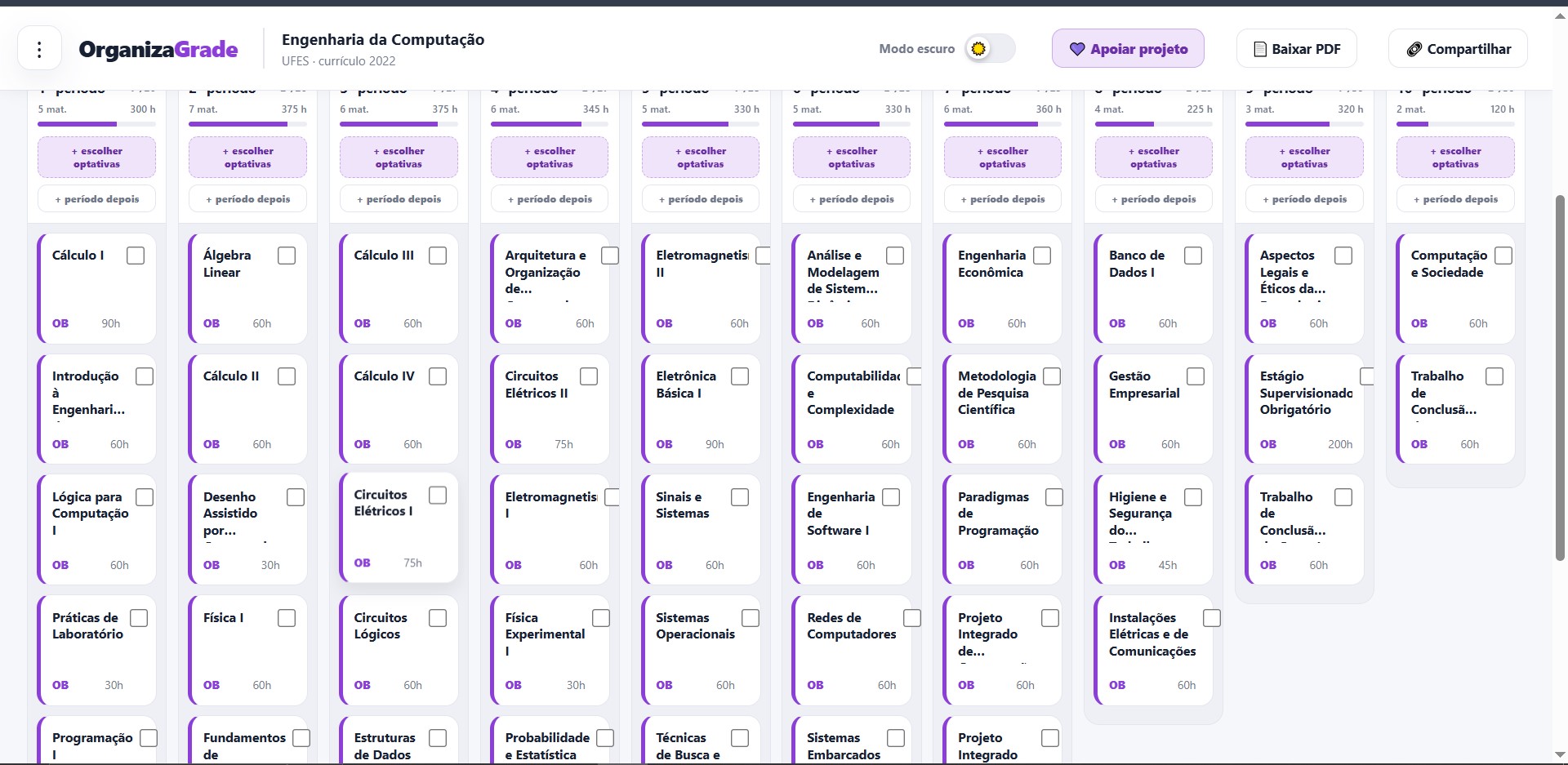Mark Circuitos Elétricos II checkbox

point(589,376)
